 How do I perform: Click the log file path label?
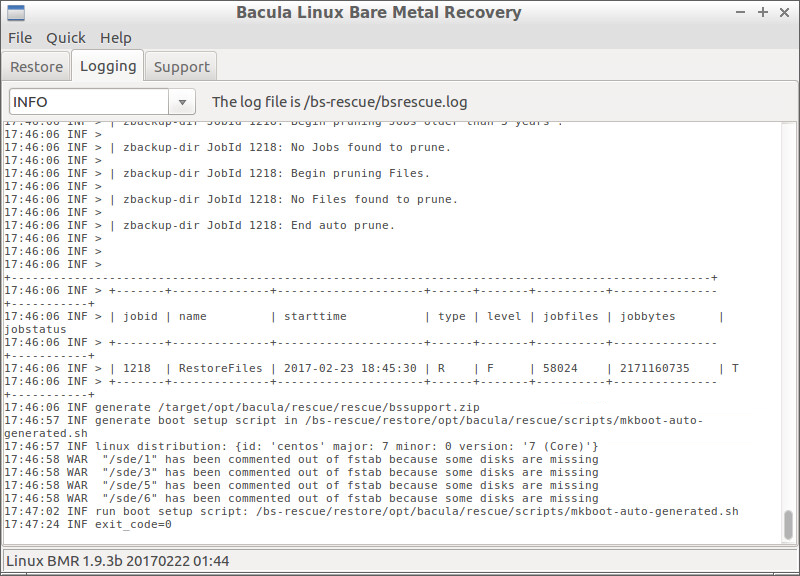coord(340,102)
